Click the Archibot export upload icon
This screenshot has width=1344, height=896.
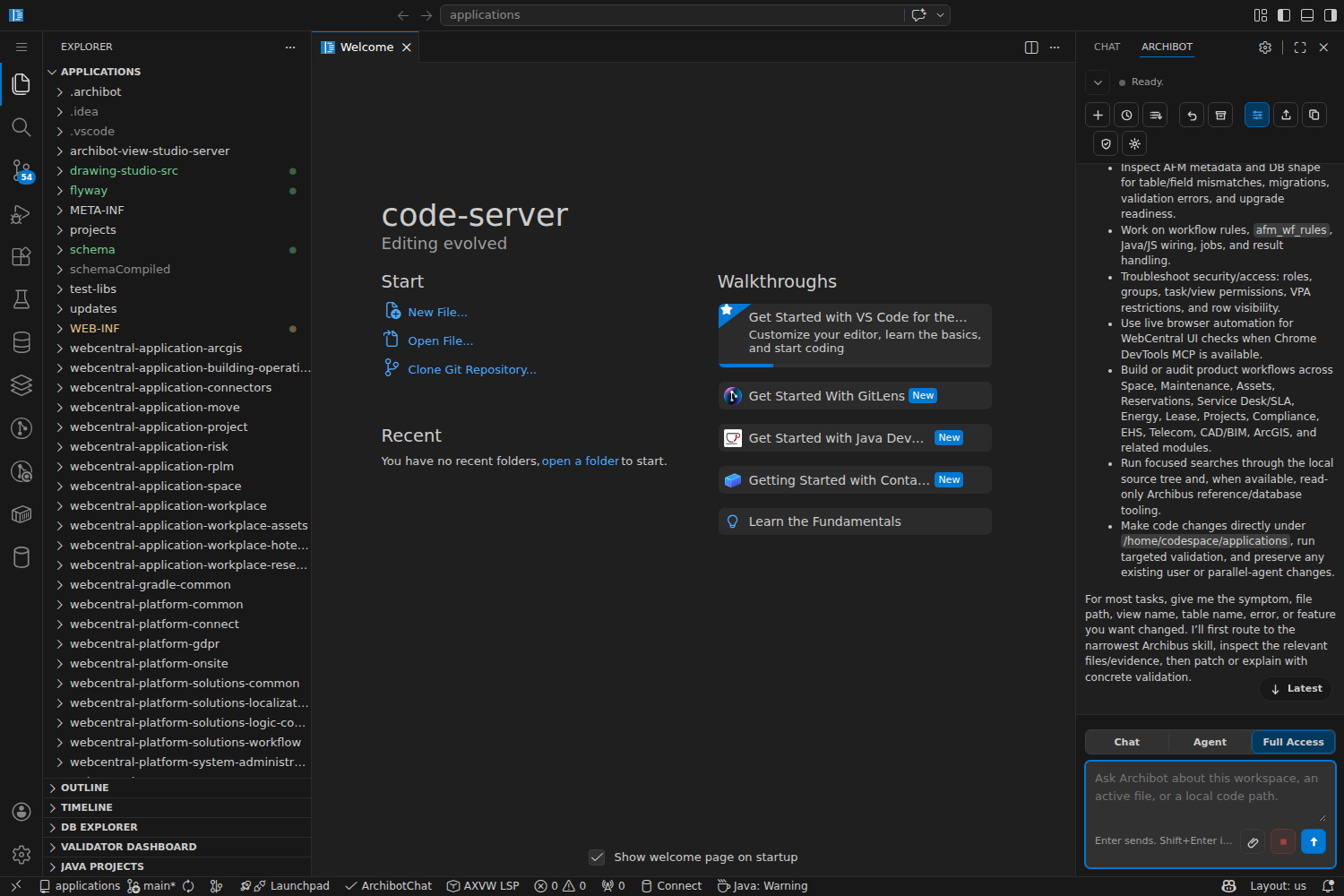[x=1286, y=115]
